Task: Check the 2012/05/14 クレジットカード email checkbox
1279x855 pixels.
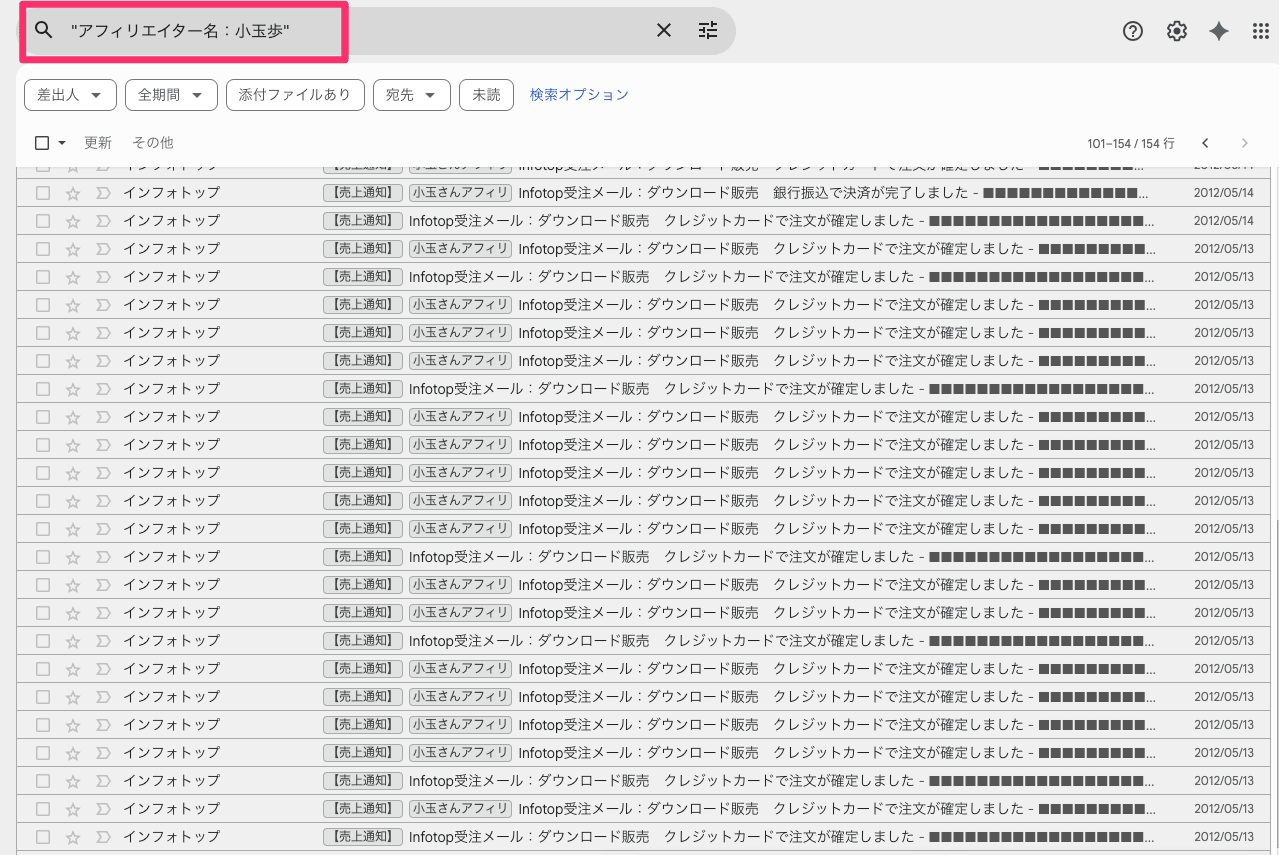Action: click(43, 221)
